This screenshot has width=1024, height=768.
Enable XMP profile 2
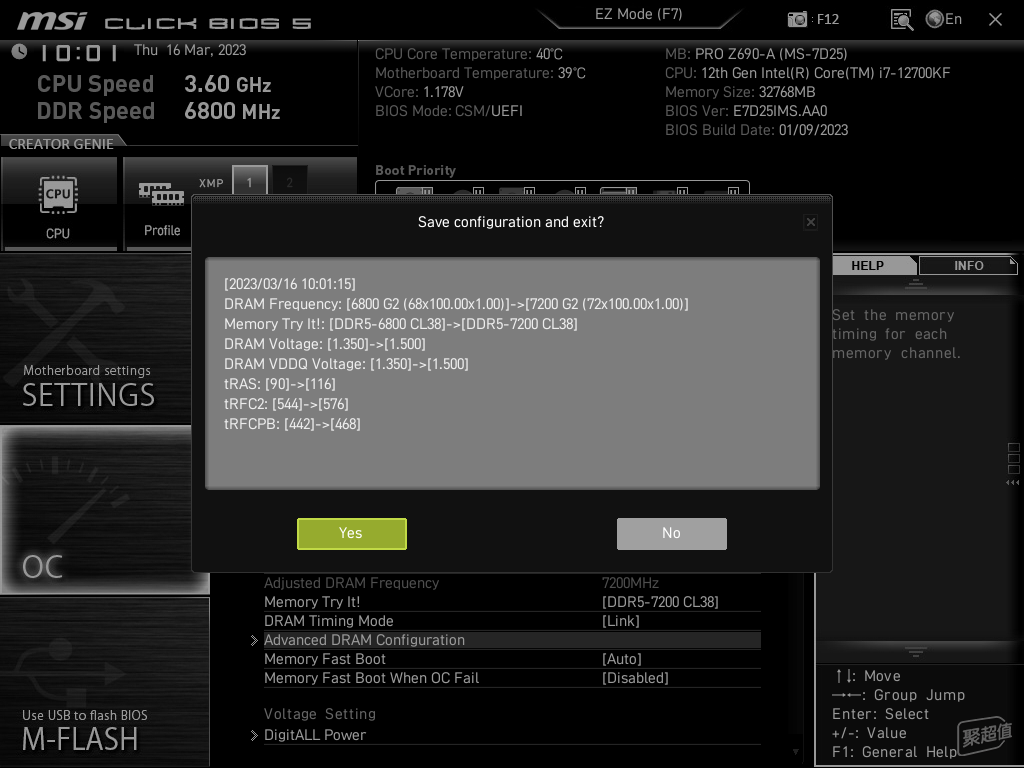click(289, 182)
